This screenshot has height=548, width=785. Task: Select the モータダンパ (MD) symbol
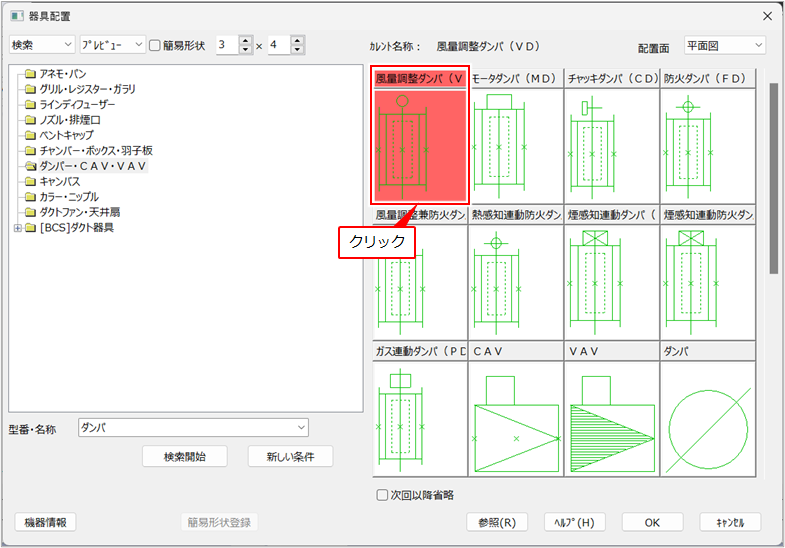coord(515,145)
